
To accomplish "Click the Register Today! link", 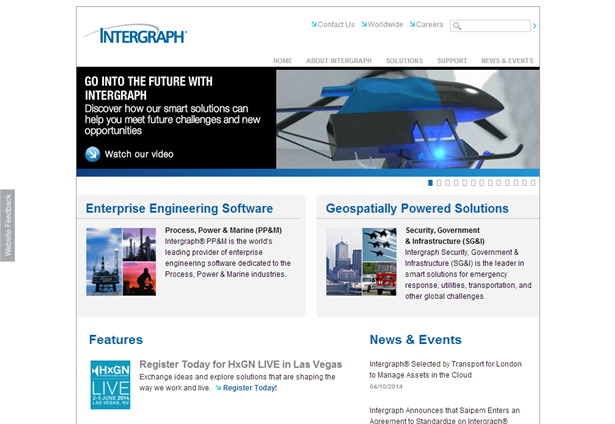I will (x=250, y=388).
